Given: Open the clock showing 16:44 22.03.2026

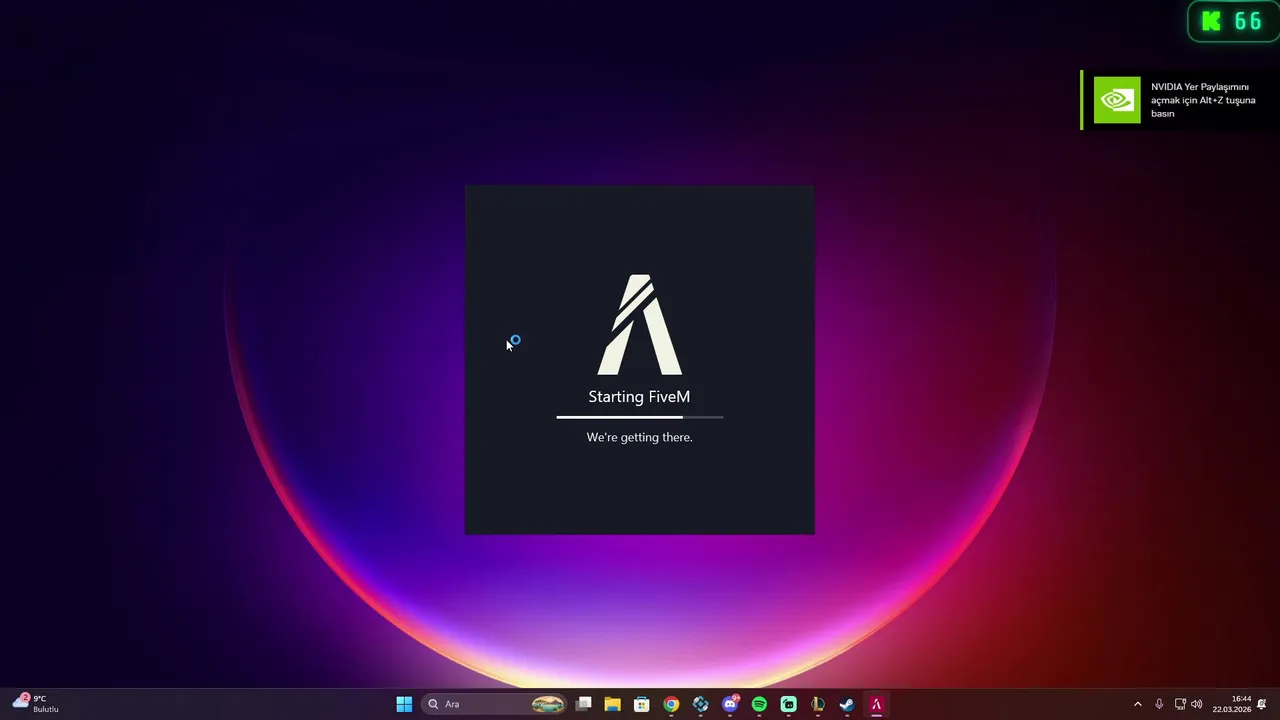Looking at the screenshot, I should [1232, 704].
